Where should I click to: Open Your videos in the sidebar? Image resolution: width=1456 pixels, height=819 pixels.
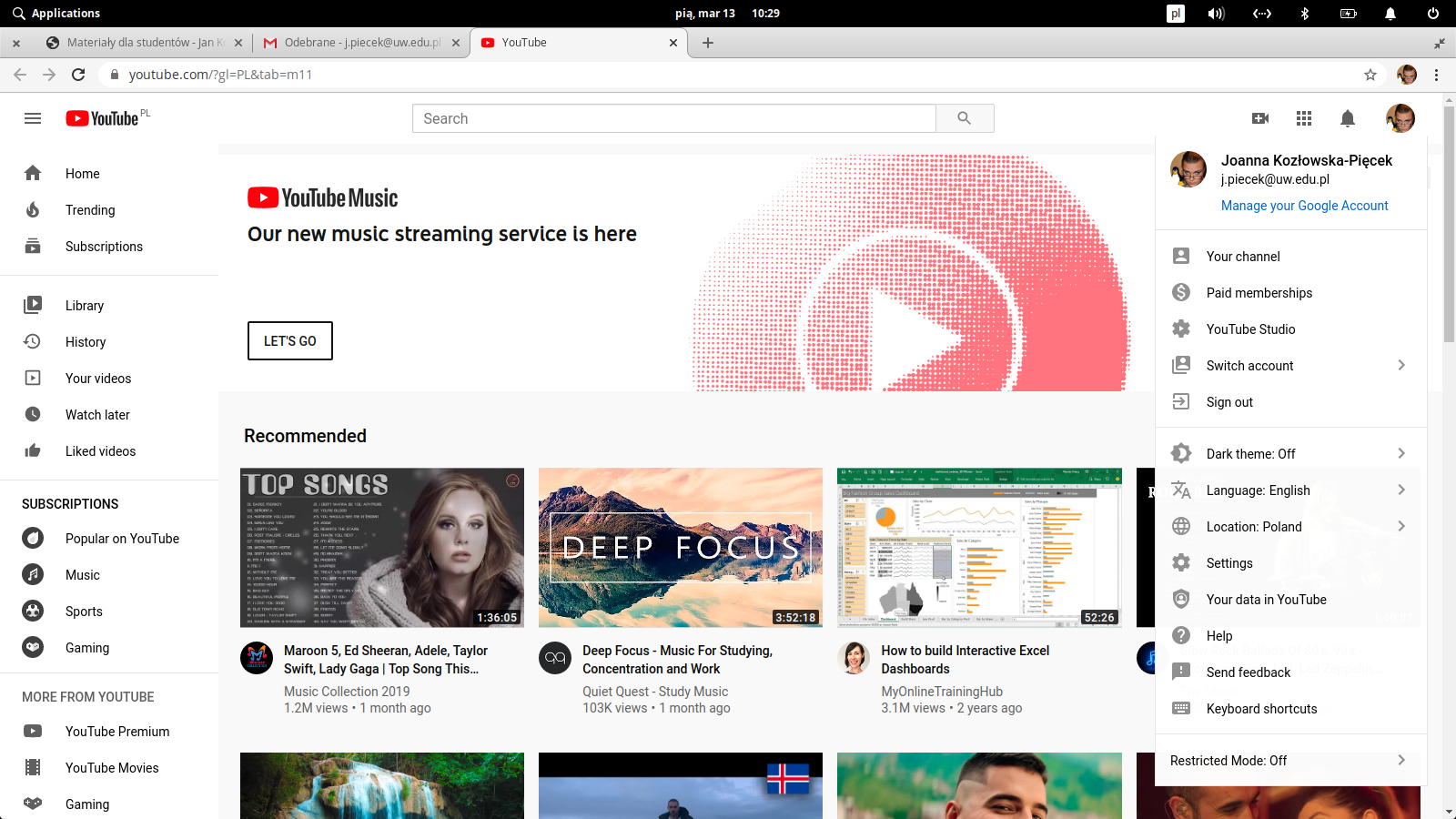coord(109,378)
